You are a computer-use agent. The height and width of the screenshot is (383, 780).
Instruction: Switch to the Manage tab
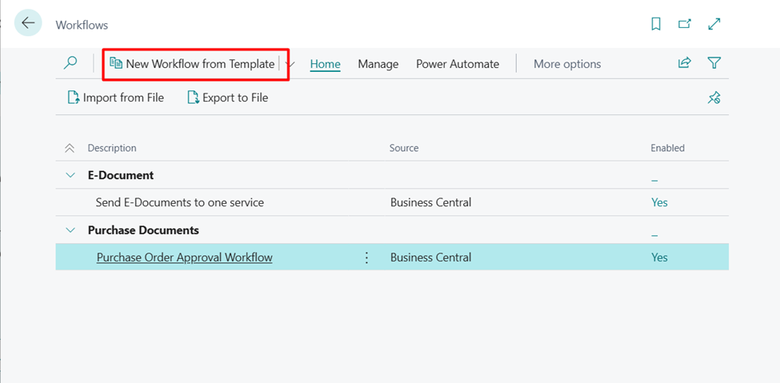378,64
